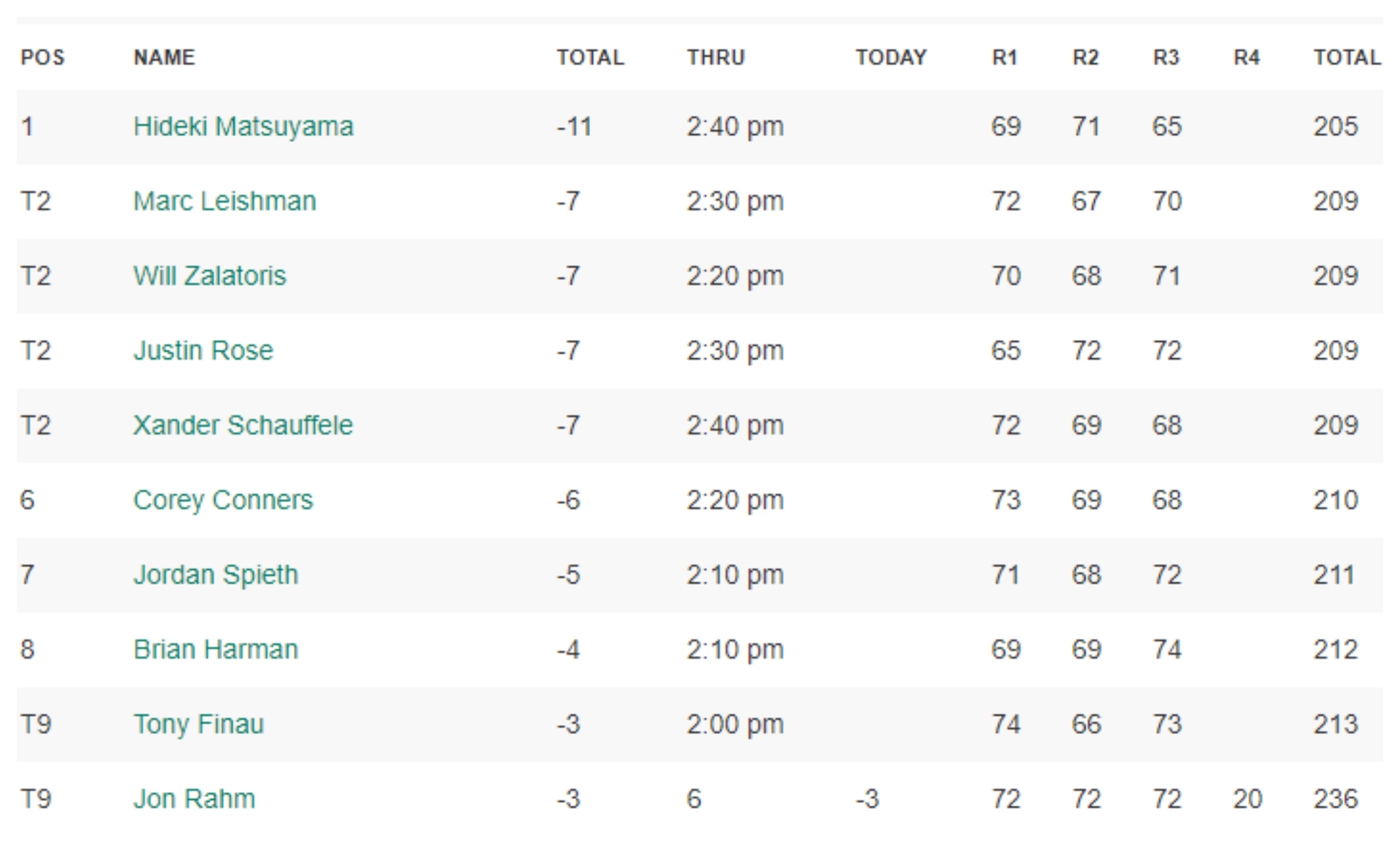Click the R4 column header
1400x844 pixels.
(1247, 57)
